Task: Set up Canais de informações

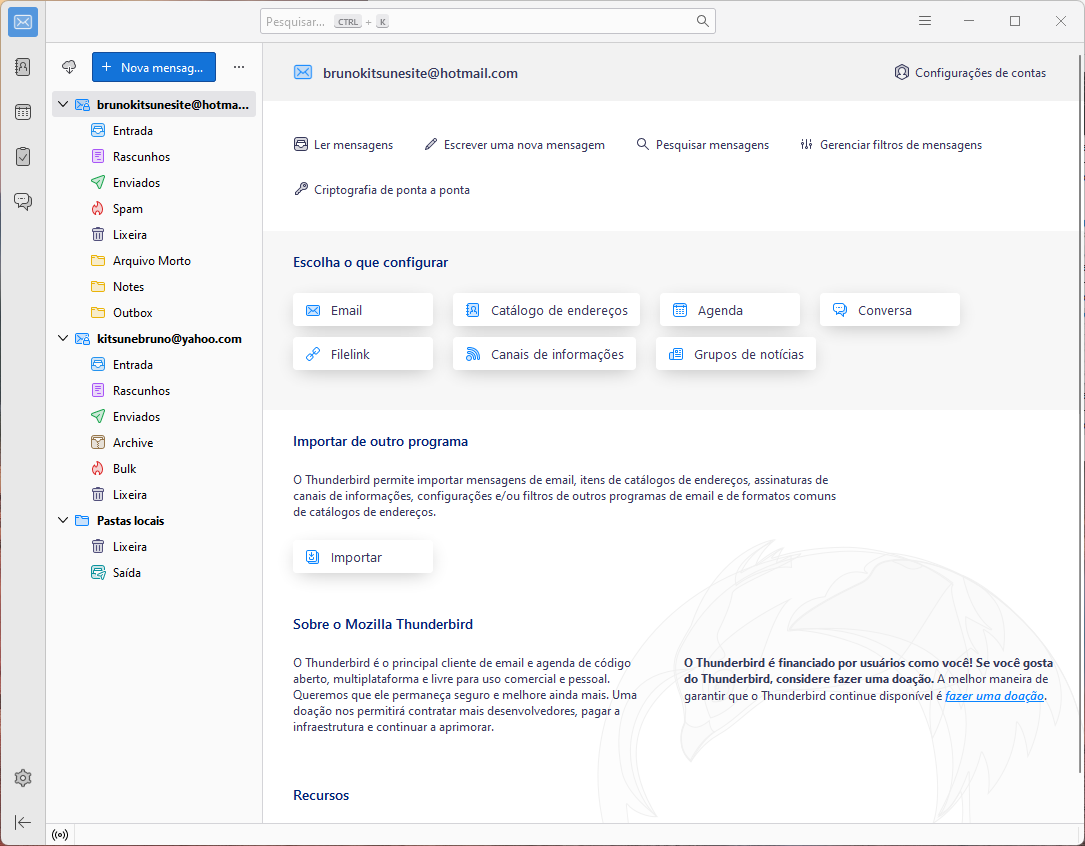Action: (545, 353)
